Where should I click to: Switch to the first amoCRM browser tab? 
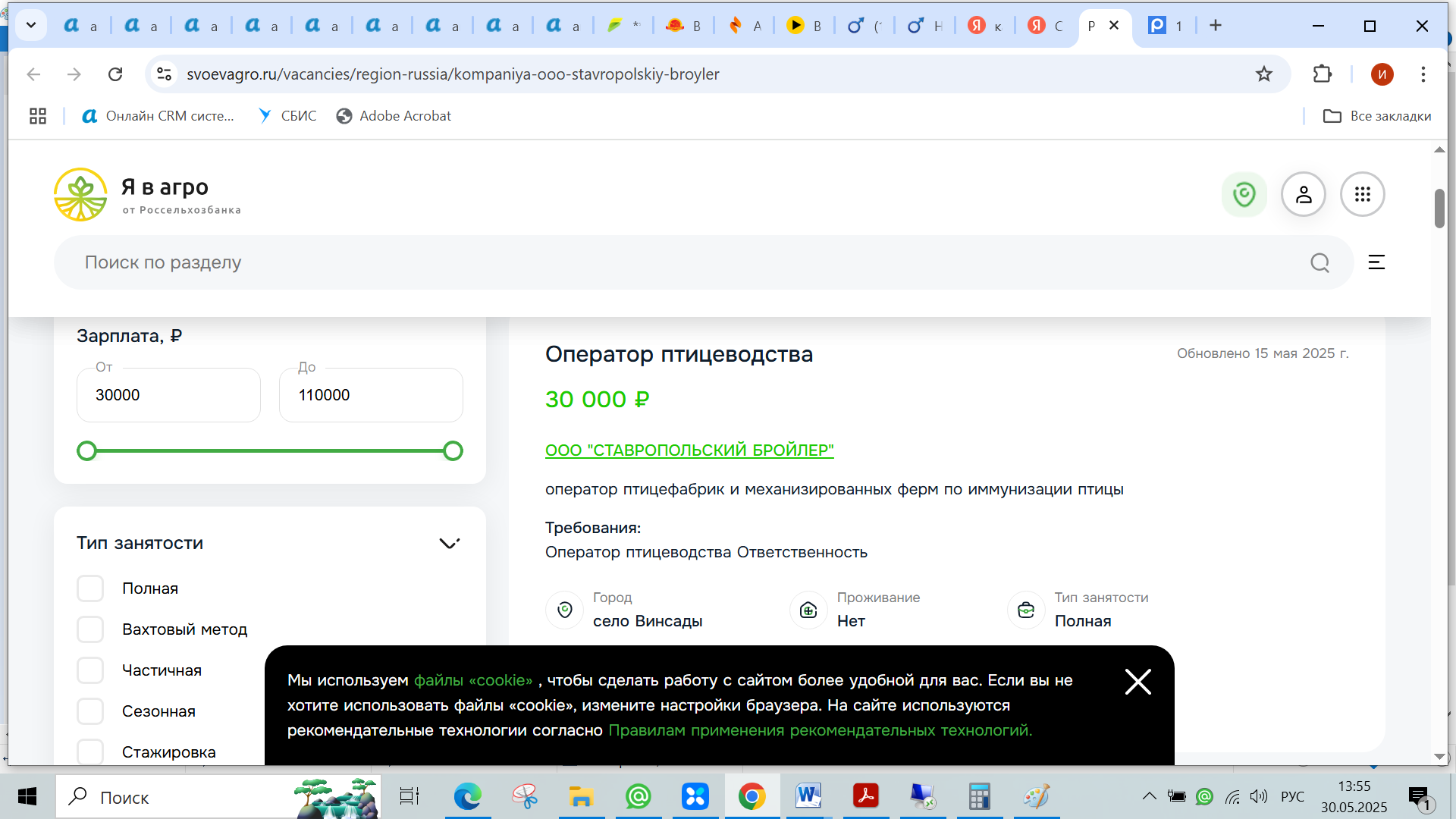[x=81, y=26]
